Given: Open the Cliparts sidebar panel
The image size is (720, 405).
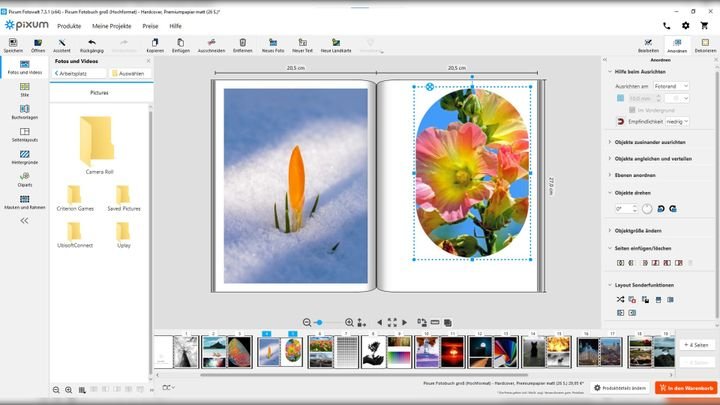Looking at the screenshot, I should pyautogui.click(x=25, y=179).
